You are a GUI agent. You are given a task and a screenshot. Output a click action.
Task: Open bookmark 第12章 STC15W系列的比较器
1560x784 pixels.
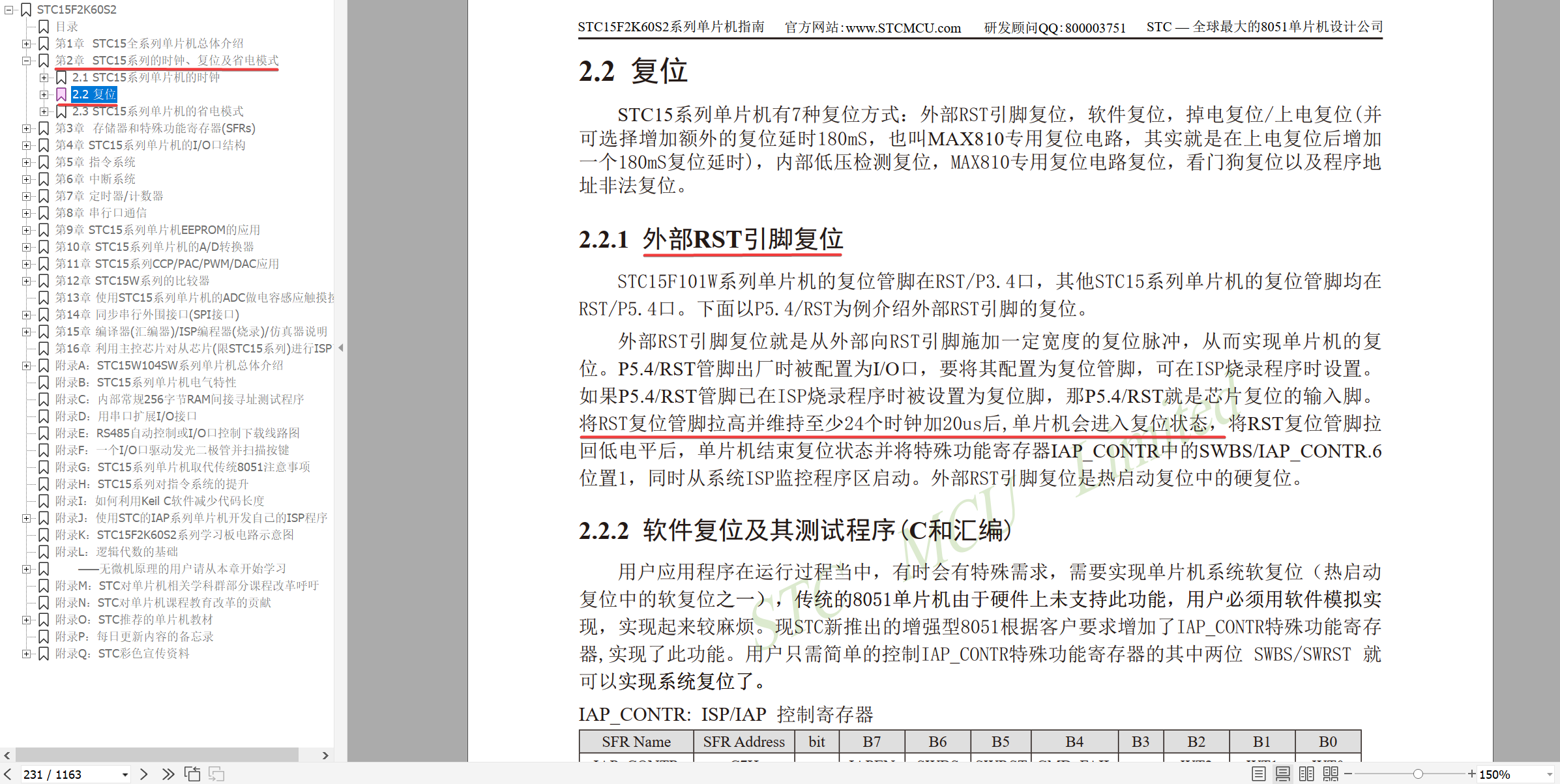[x=132, y=281]
